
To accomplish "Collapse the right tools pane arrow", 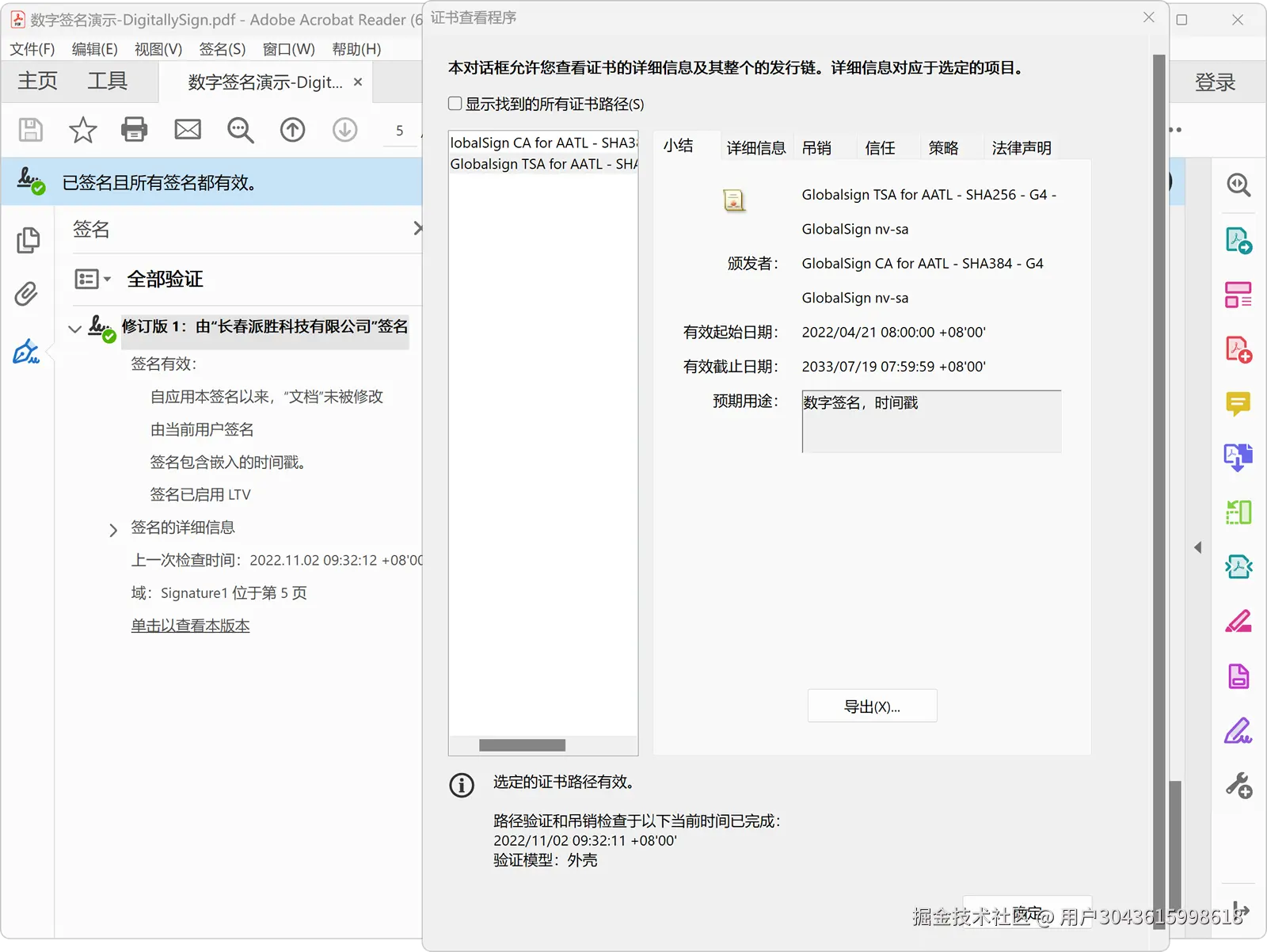I will (x=1198, y=547).
